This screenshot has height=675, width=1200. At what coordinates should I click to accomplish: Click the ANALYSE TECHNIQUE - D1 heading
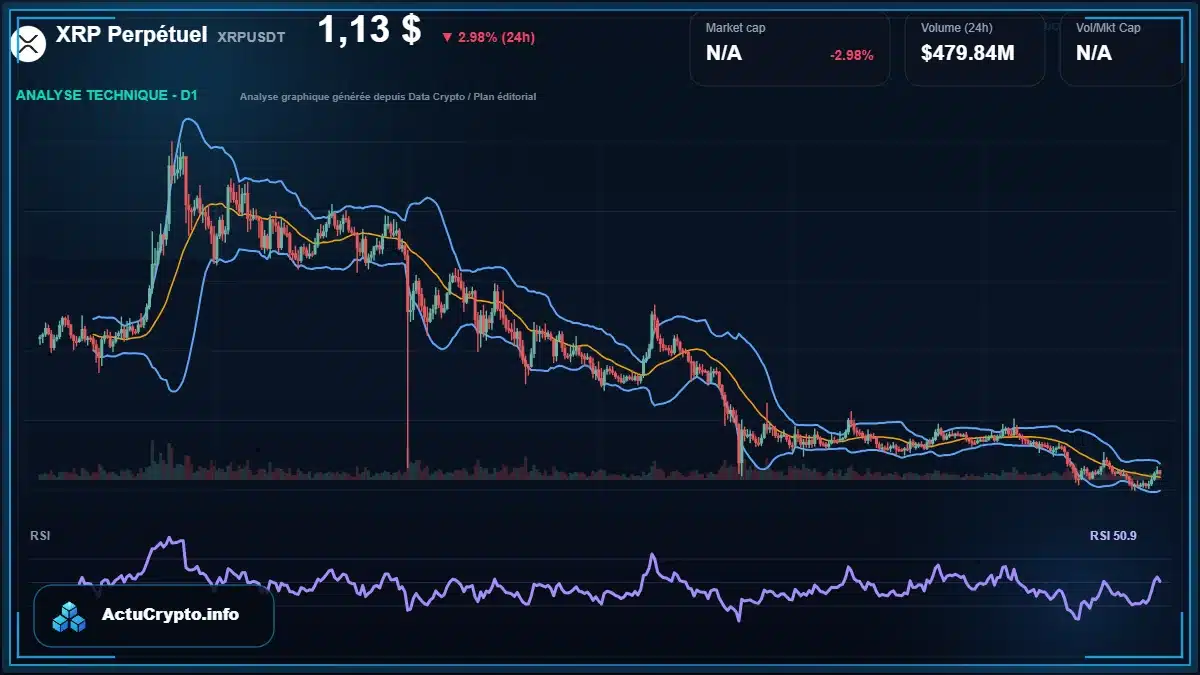(x=107, y=96)
